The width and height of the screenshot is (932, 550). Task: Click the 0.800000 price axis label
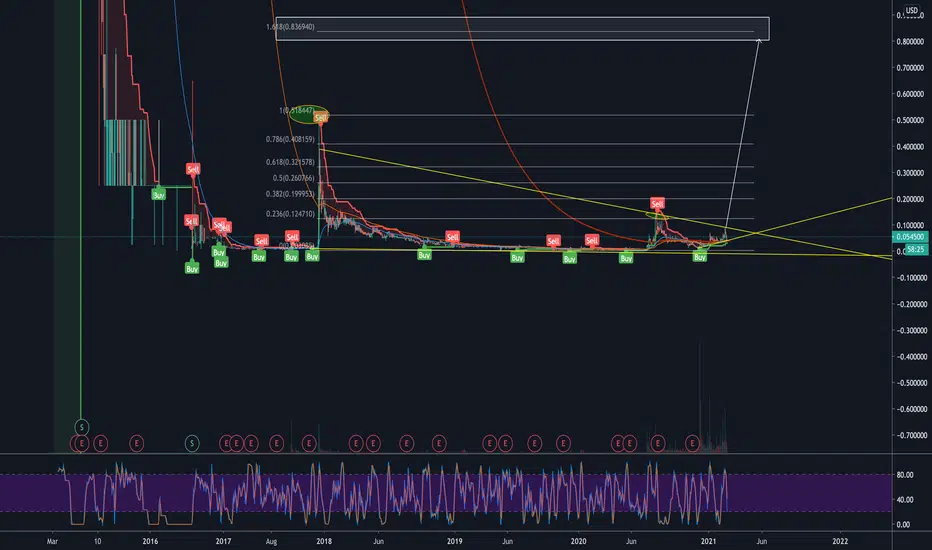tap(910, 42)
